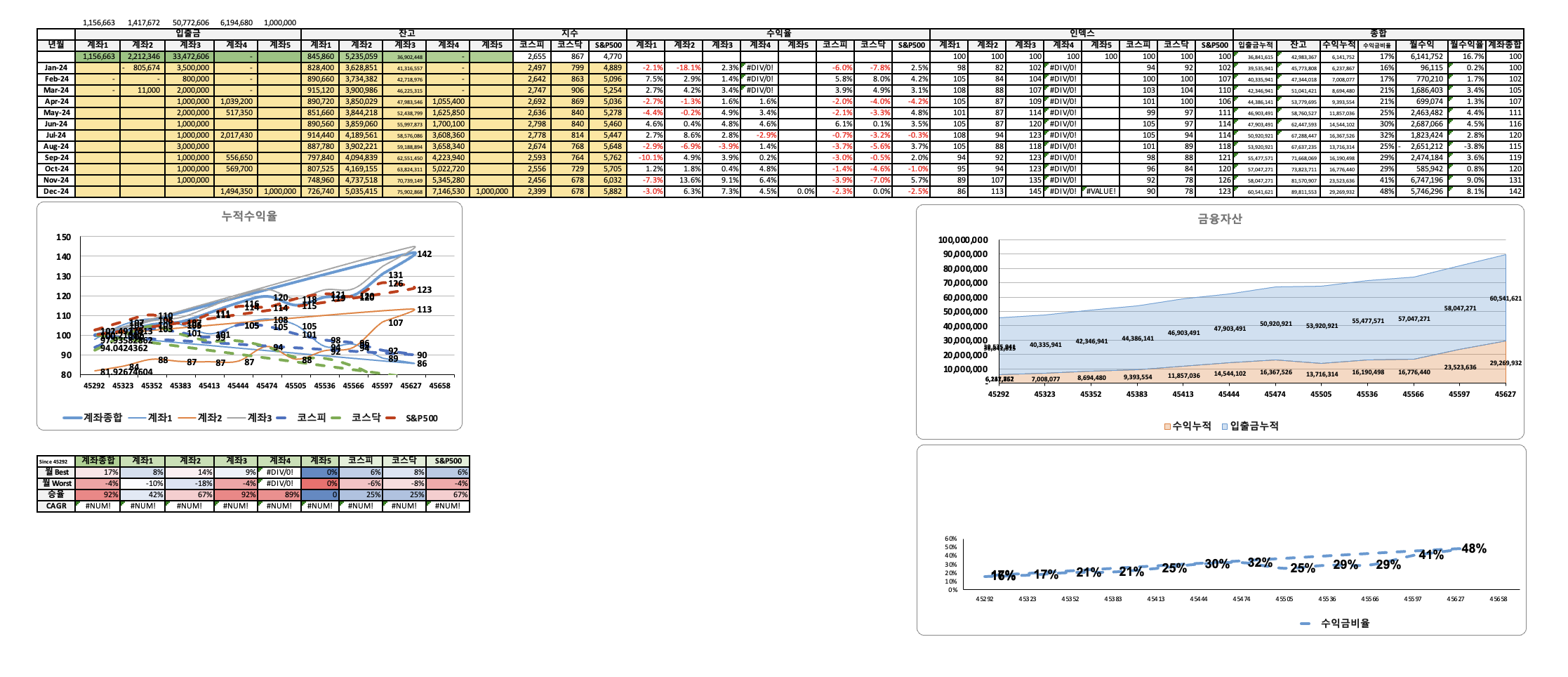
Task: Click the 승률 value 89%
Action: click(x=279, y=495)
